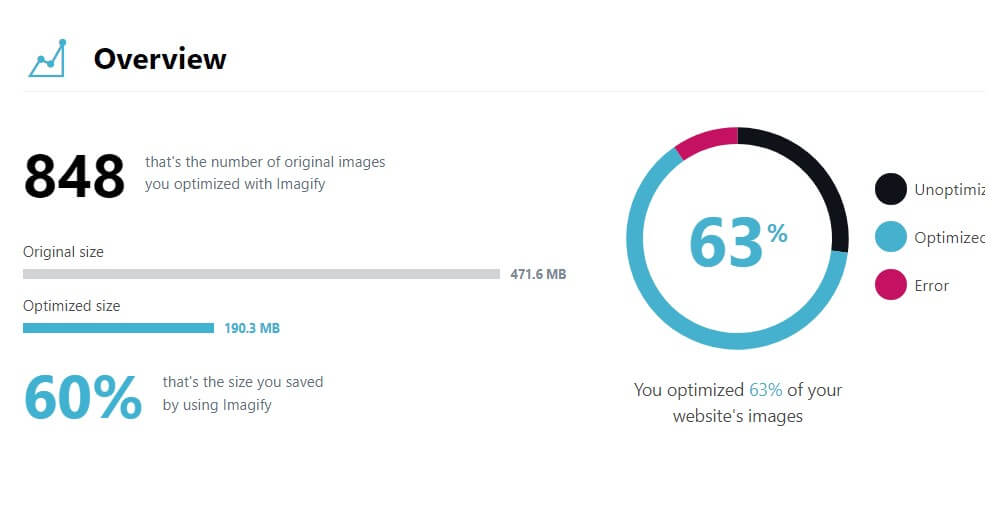Click the Original size label

point(63,251)
